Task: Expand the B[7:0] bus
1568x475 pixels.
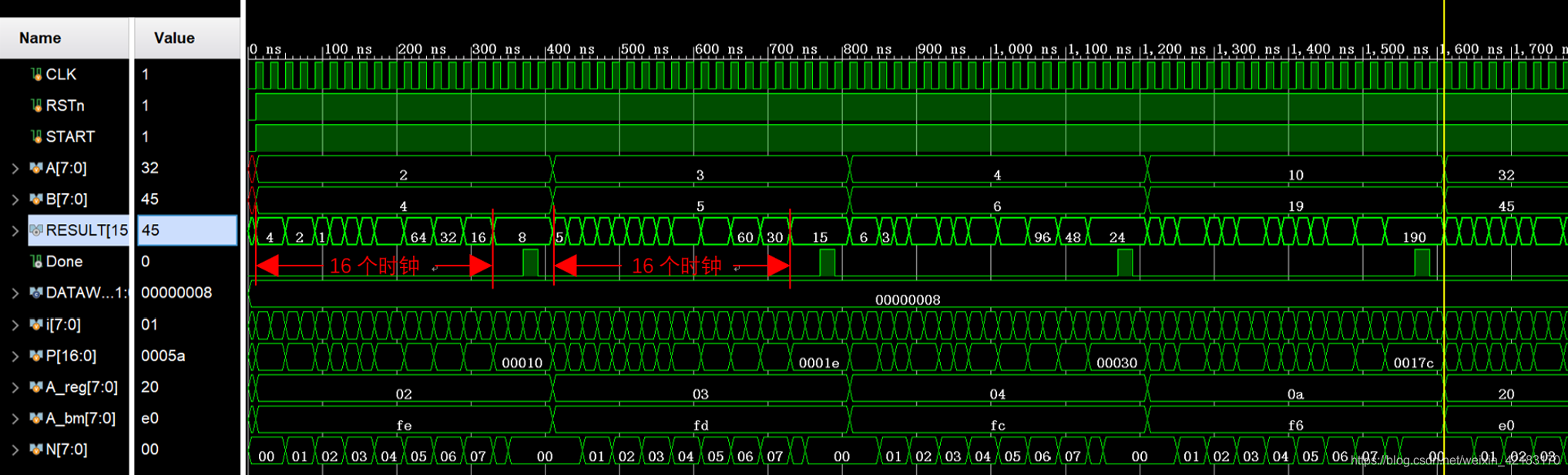Action: 15,199
